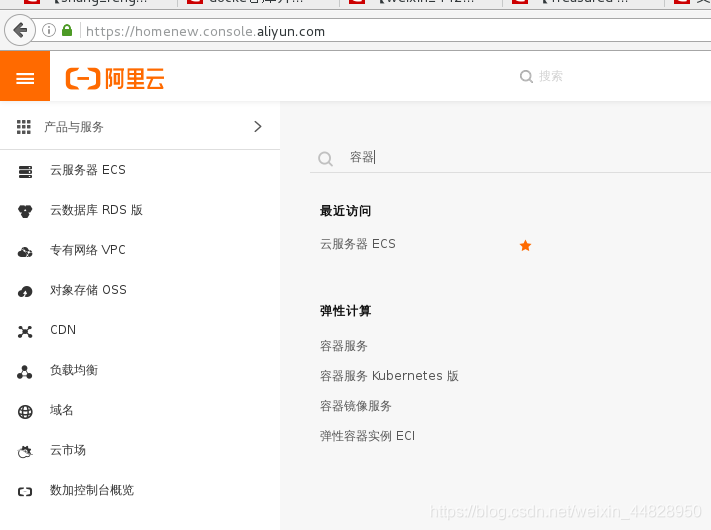Open 弹性容器实例 ECI link
Screen dimensions: 711x530
(x=367, y=436)
